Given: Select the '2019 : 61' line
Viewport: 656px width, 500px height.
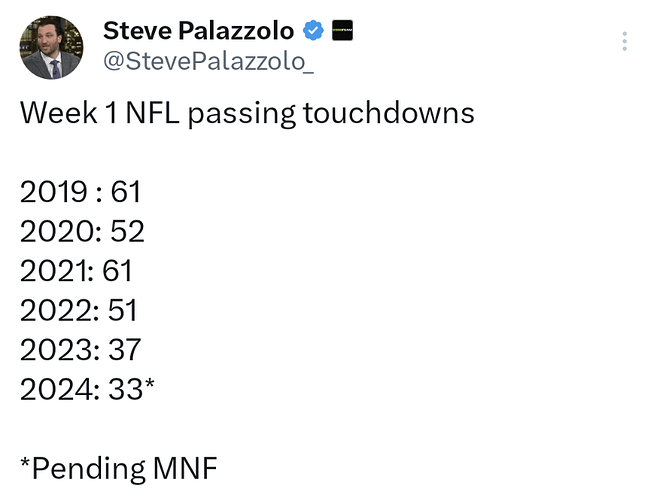Looking at the screenshot, I should [81, 191].
